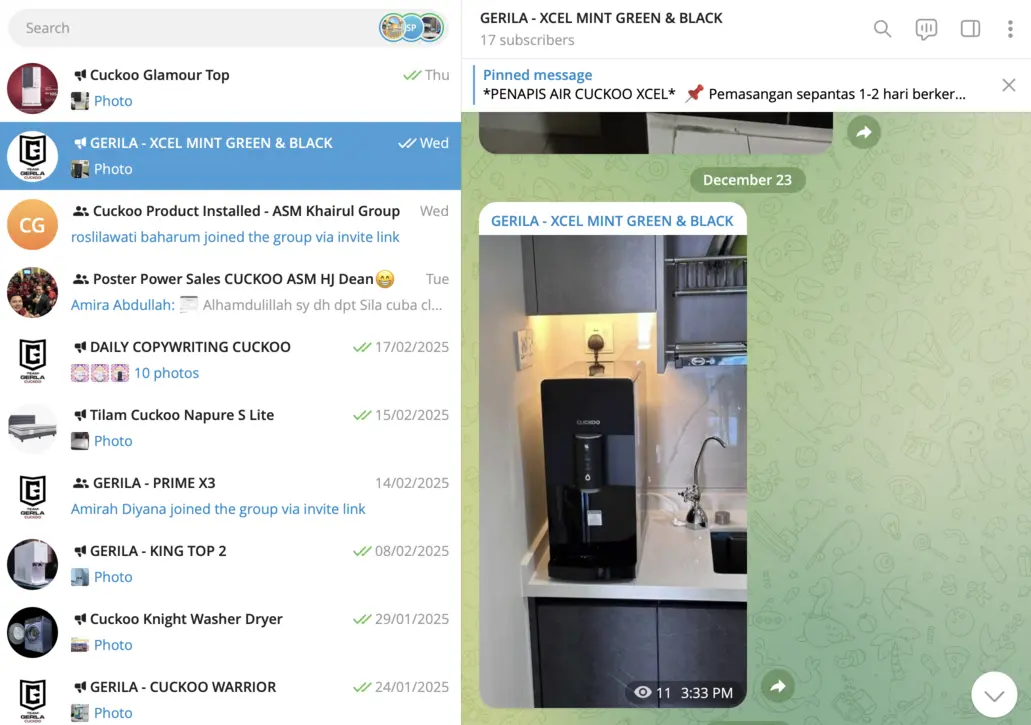Click the 17/02/2025 date in chat list
Screen dimensions: 1031x725
(x=412, y=347)
